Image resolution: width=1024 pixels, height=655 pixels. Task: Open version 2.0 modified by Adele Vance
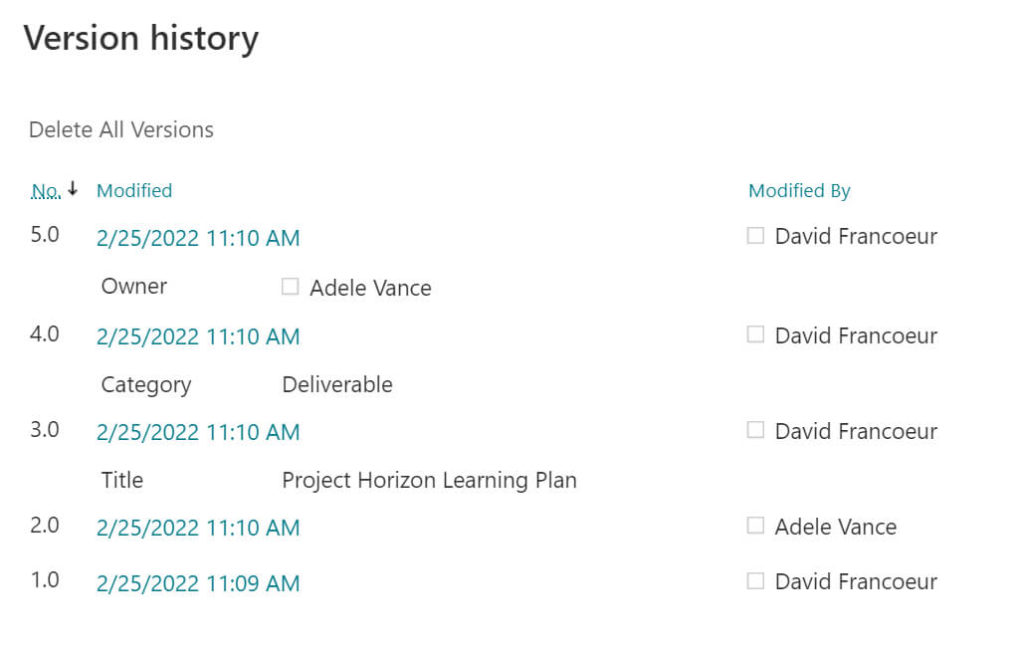pos(197,527)
